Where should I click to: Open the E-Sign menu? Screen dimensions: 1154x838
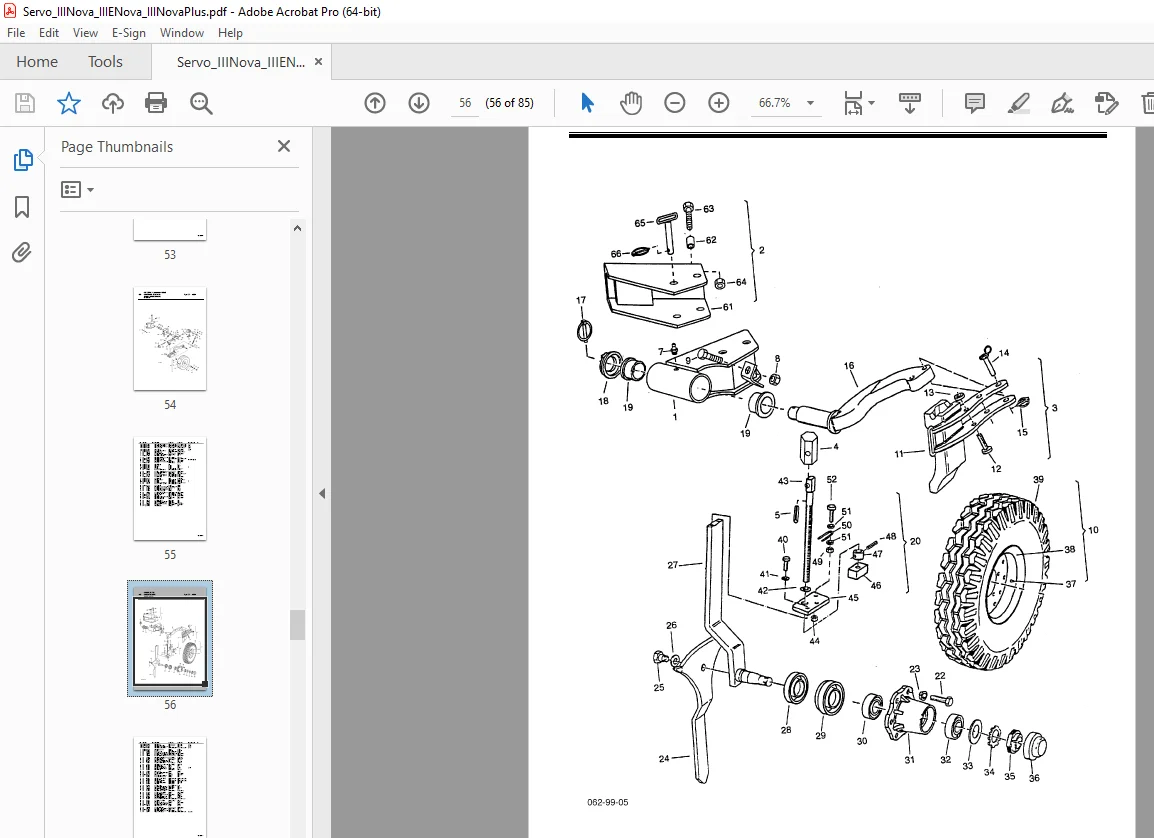click(x=129, y=33)
